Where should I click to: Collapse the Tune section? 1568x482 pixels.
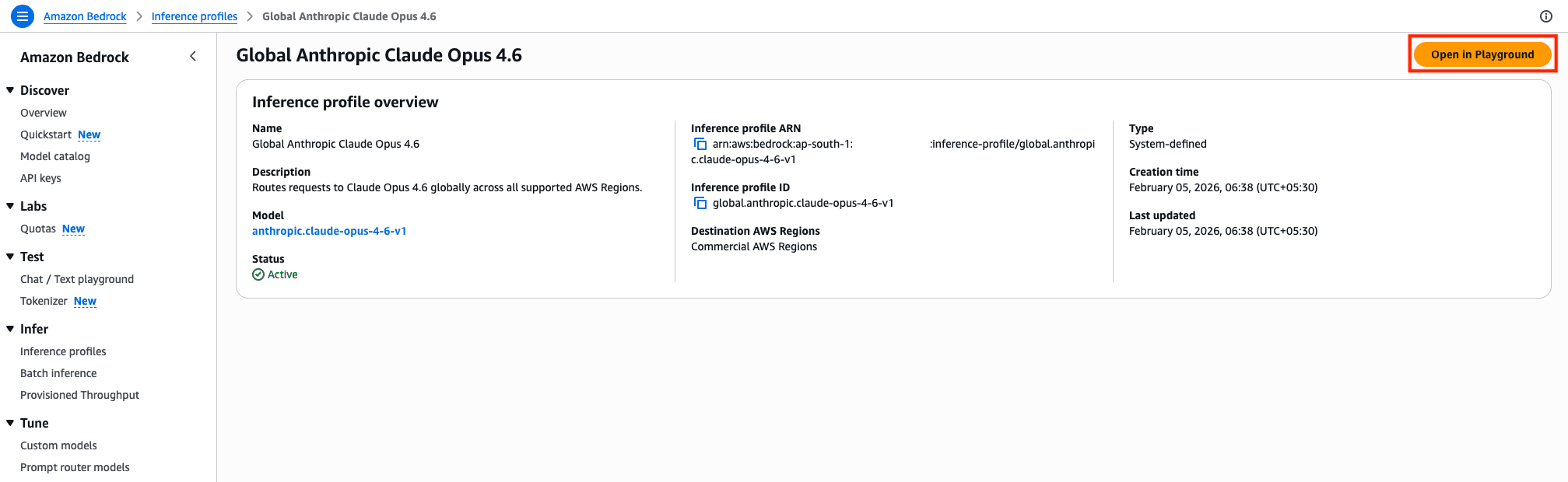point(10,423)
